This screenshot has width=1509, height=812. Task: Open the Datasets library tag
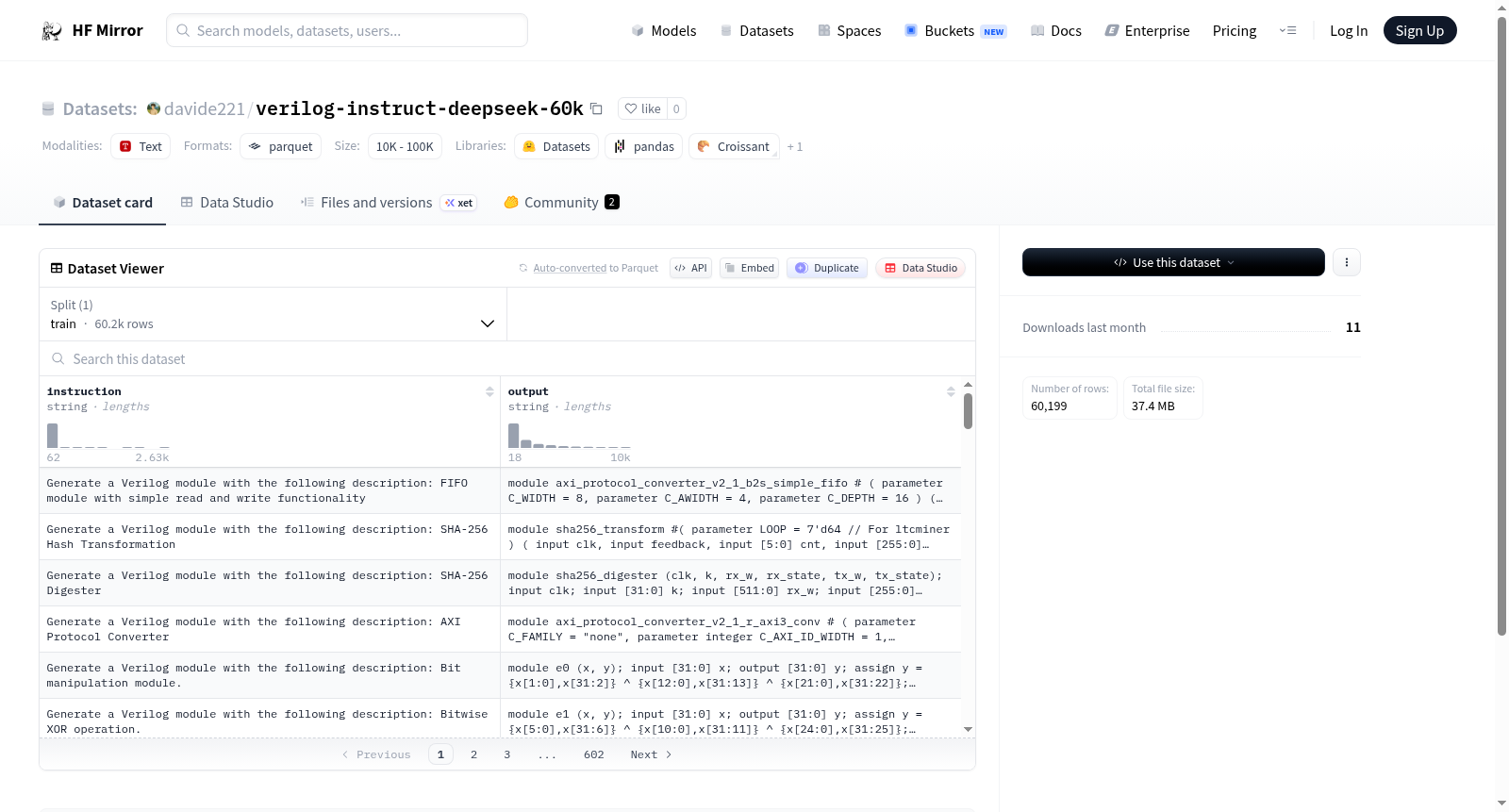(556, 146)
